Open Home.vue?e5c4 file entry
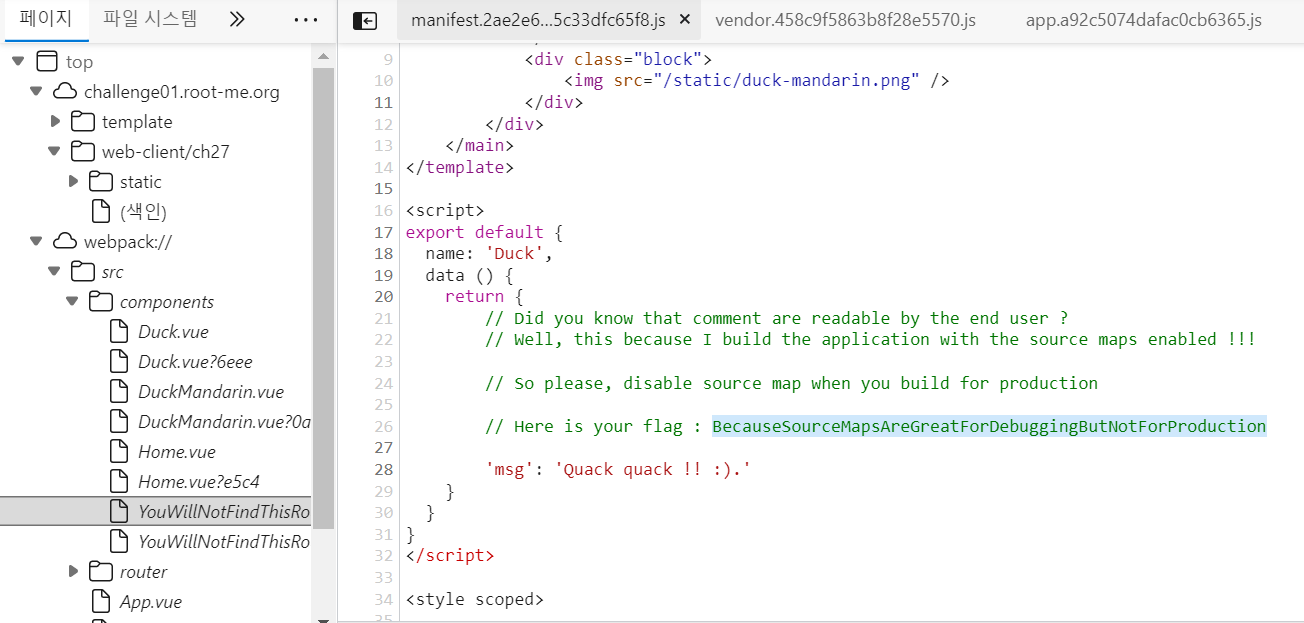The image size is (1304, 623). (x=199, y=482)
